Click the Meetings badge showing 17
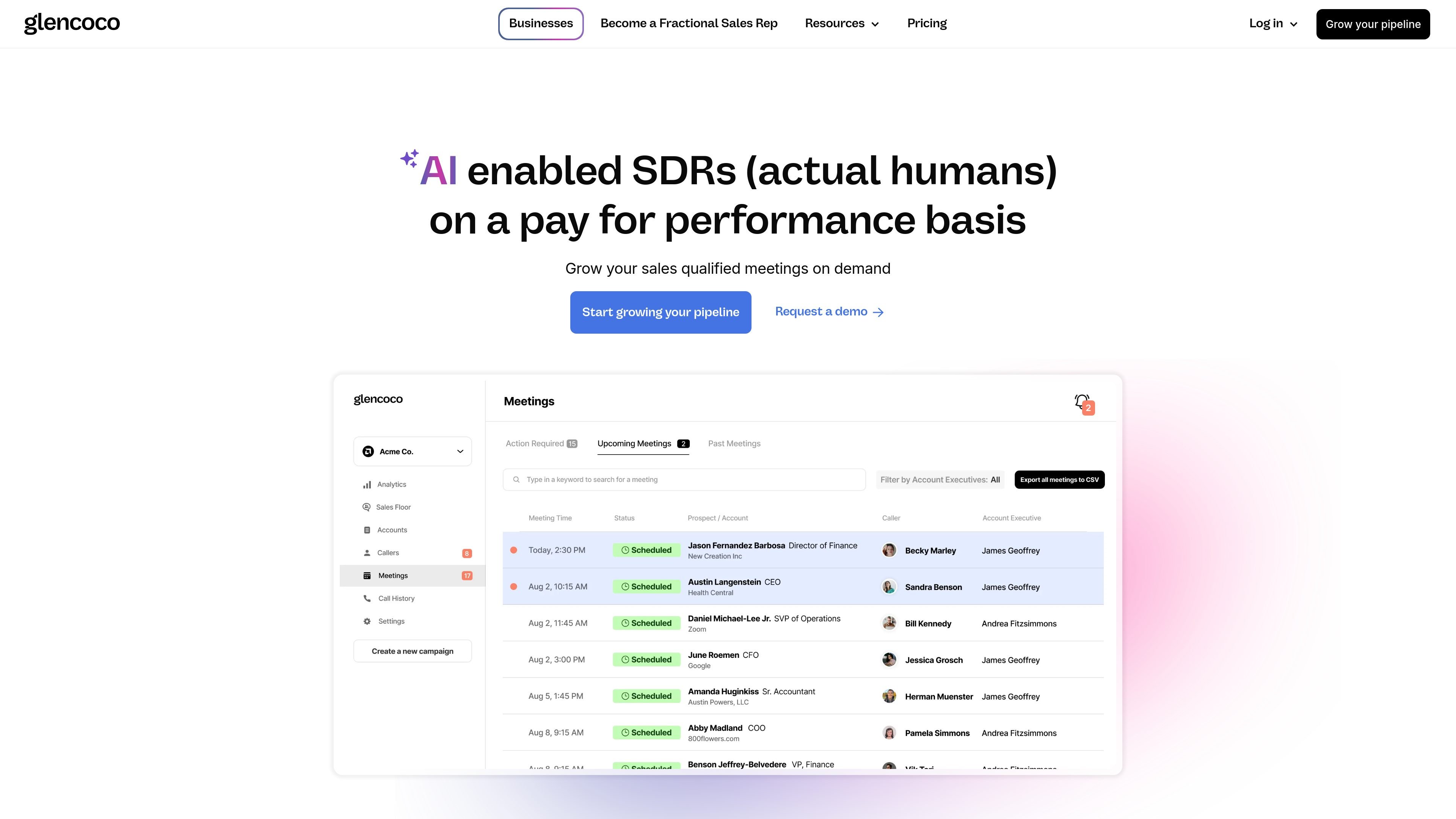 (467, 576)
